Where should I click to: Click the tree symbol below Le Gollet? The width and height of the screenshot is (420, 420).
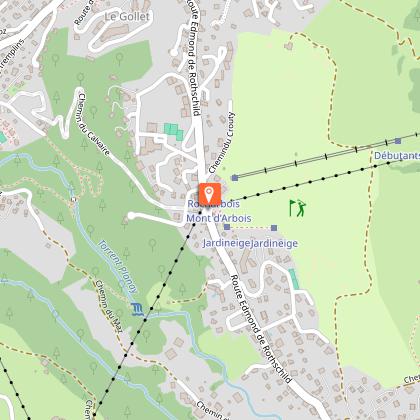tap(120, 59)
